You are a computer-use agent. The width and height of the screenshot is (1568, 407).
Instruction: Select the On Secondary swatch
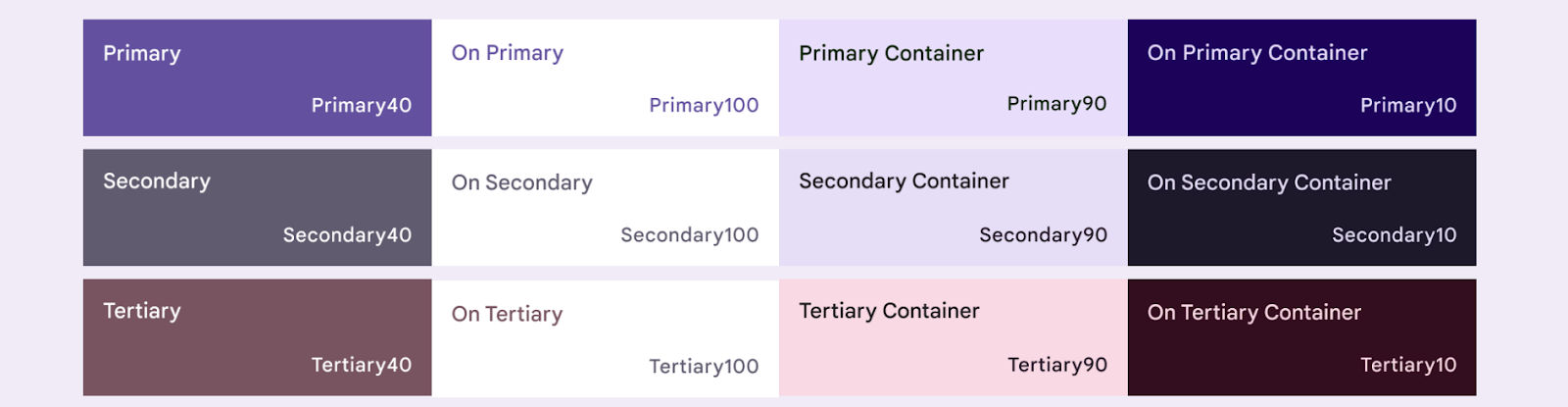tap(605, 207)
